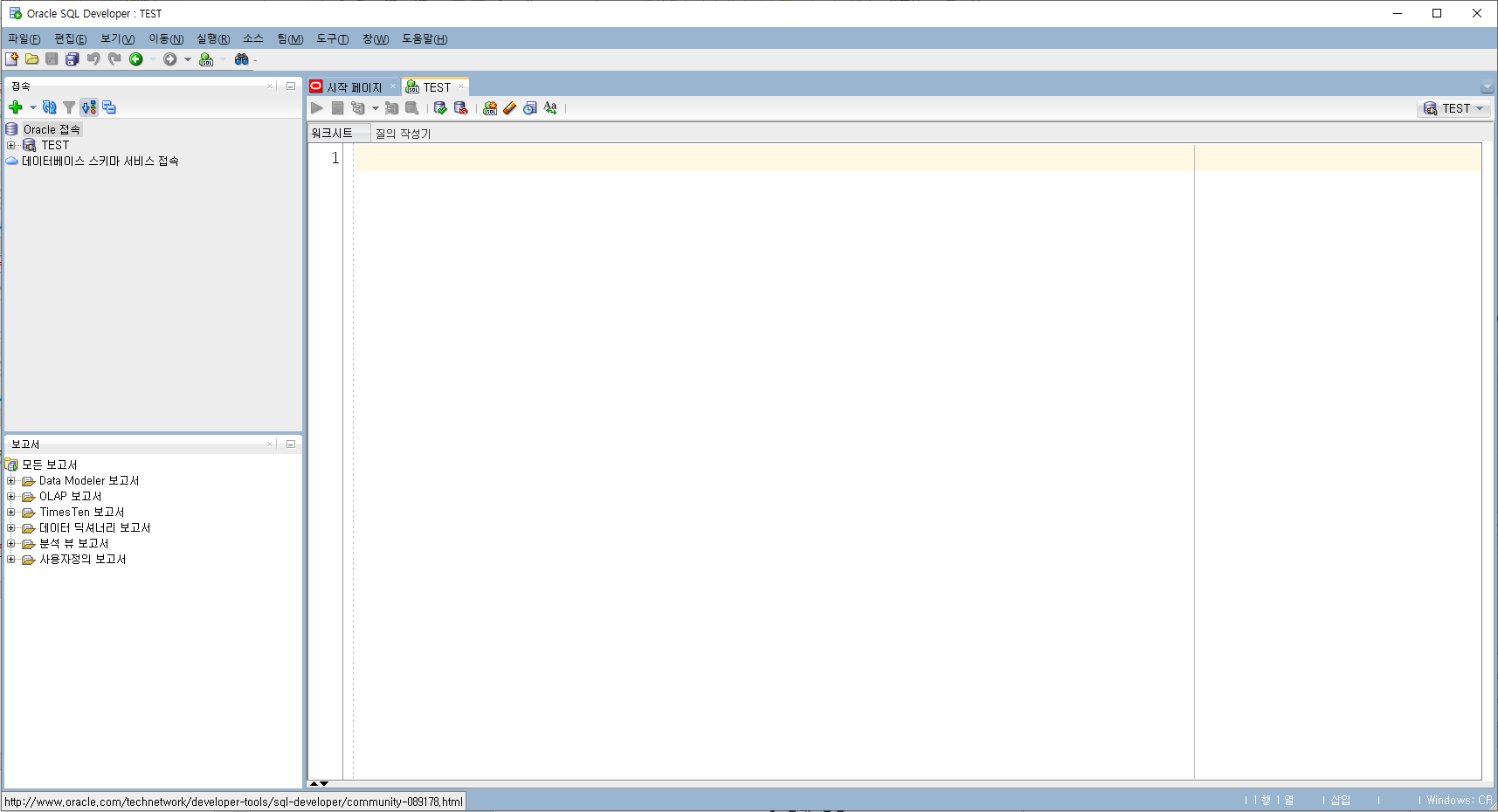Click the Undo arrow icon

(x=93, y=59)
